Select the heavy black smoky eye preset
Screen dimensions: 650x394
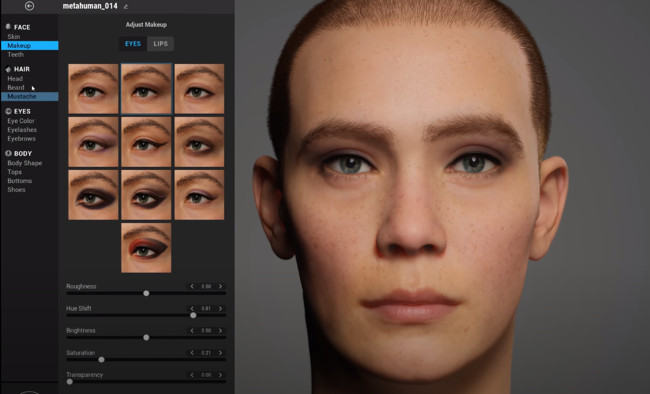(x=93, y=195)
